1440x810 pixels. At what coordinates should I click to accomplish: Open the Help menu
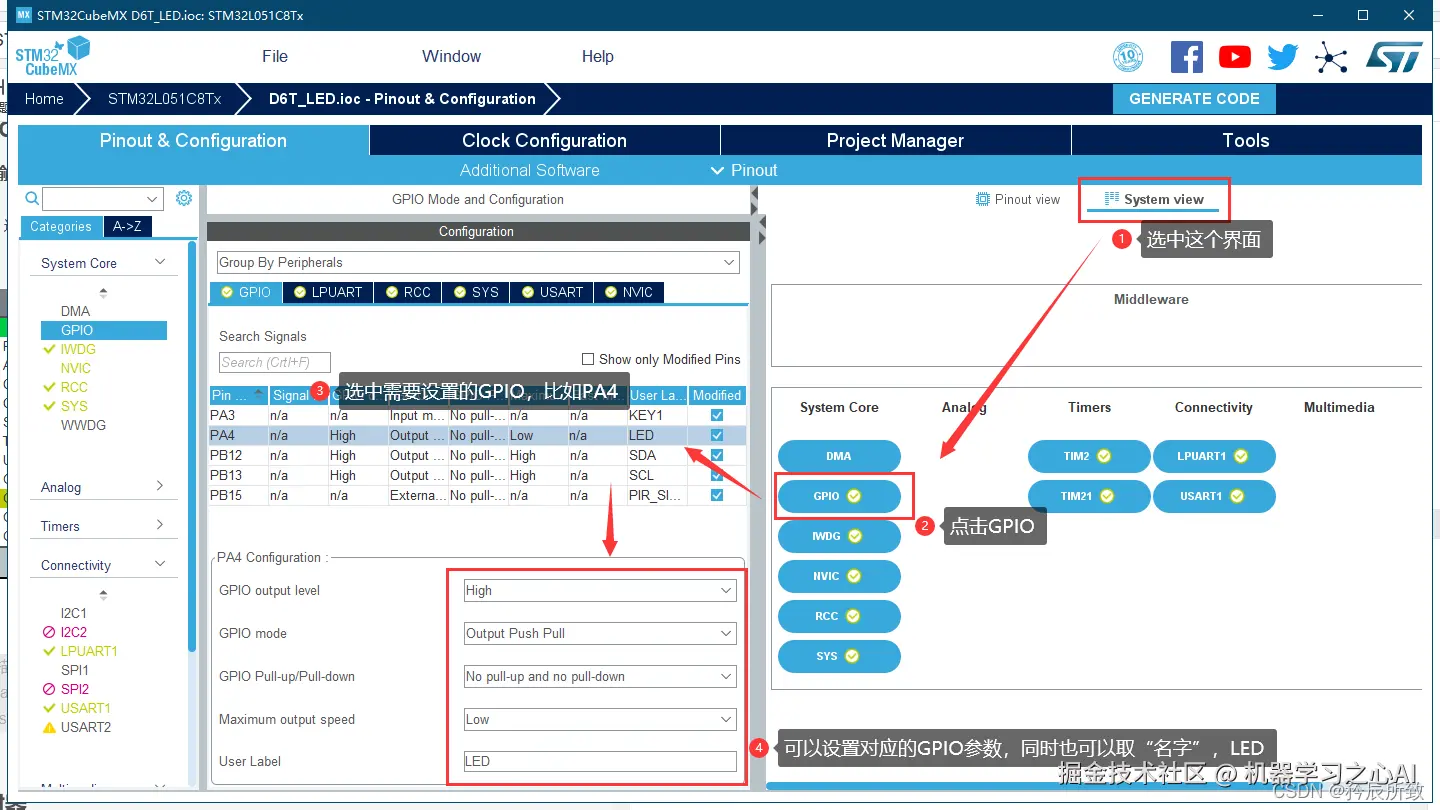coord(598,57)
